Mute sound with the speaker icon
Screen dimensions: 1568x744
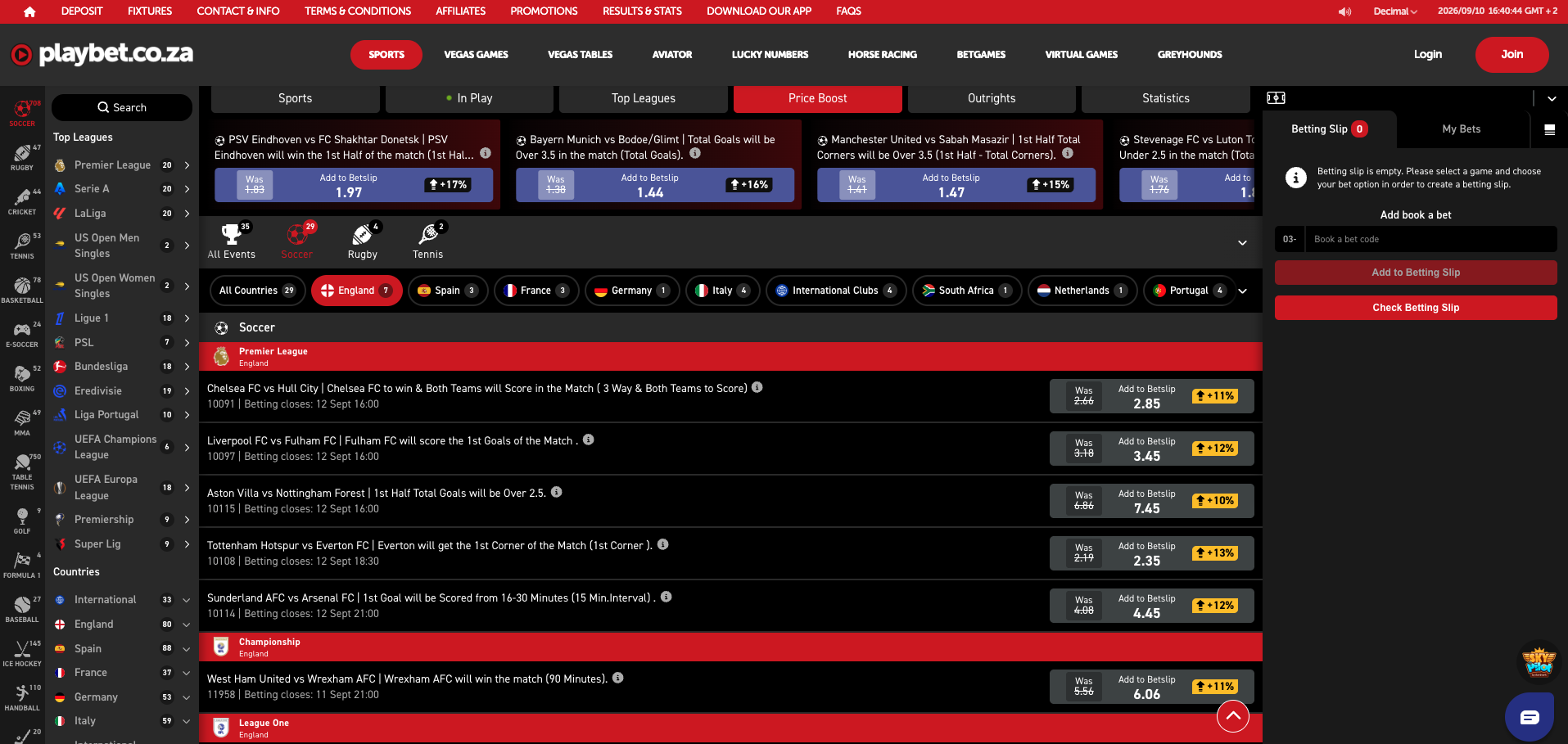pos(1344,11)
